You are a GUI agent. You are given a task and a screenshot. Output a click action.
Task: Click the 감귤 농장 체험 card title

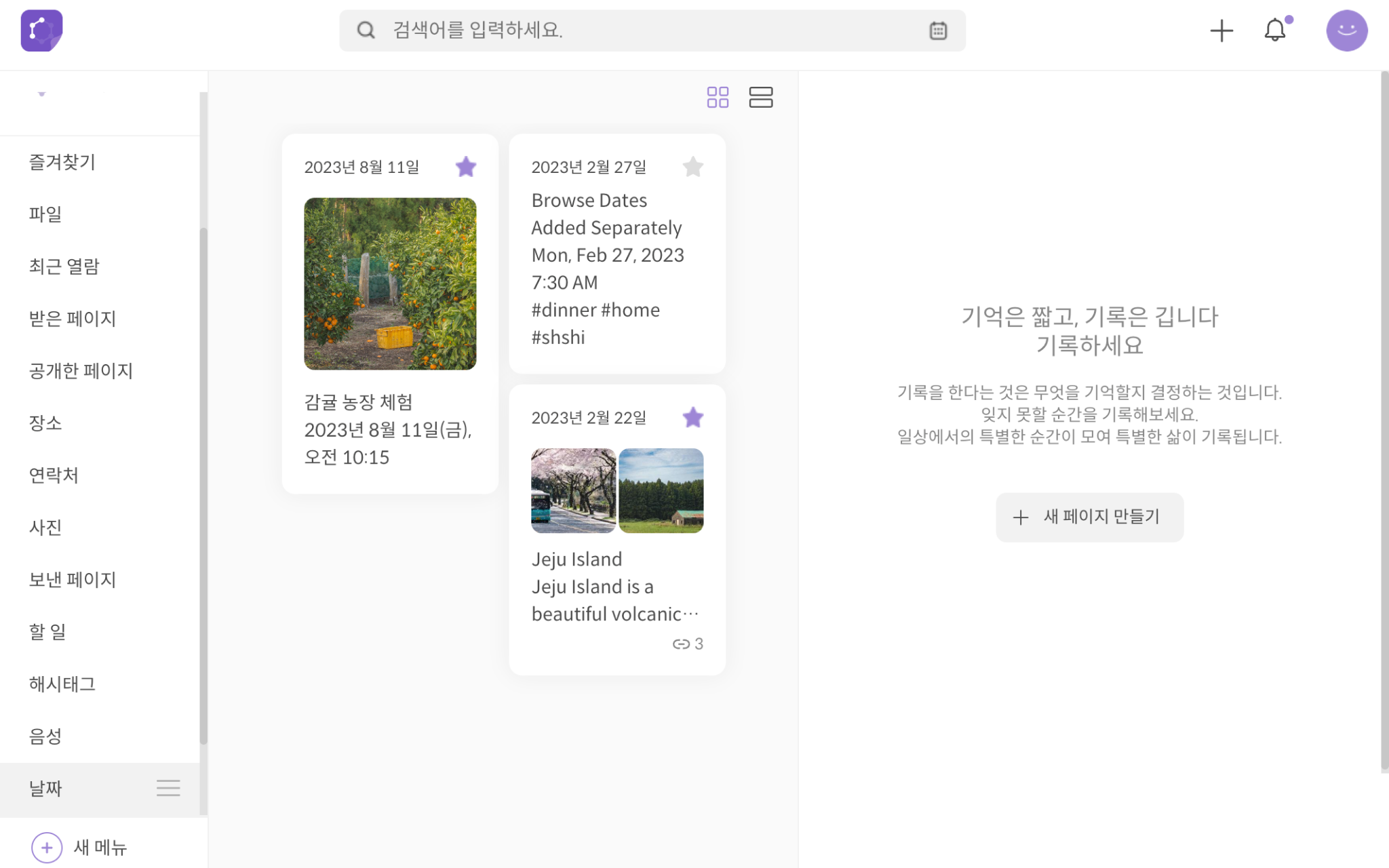(x=358, y=402)
